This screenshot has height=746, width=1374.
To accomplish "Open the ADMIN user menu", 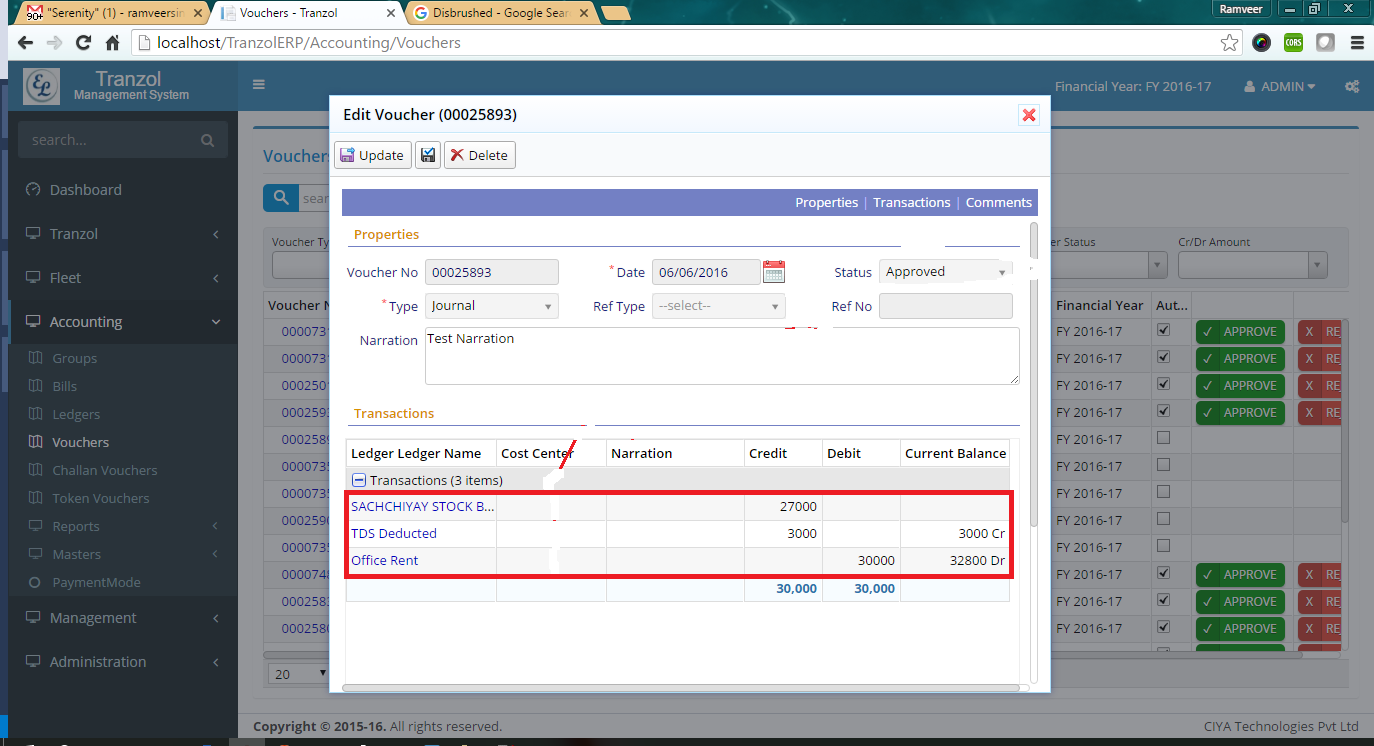I will tap(1280, 86).
